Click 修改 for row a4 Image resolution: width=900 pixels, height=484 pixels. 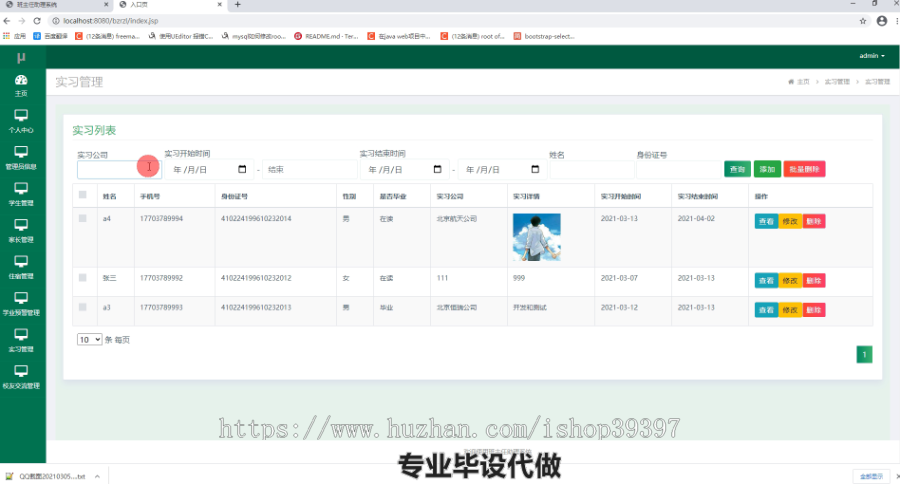click(x=790, y=221)
